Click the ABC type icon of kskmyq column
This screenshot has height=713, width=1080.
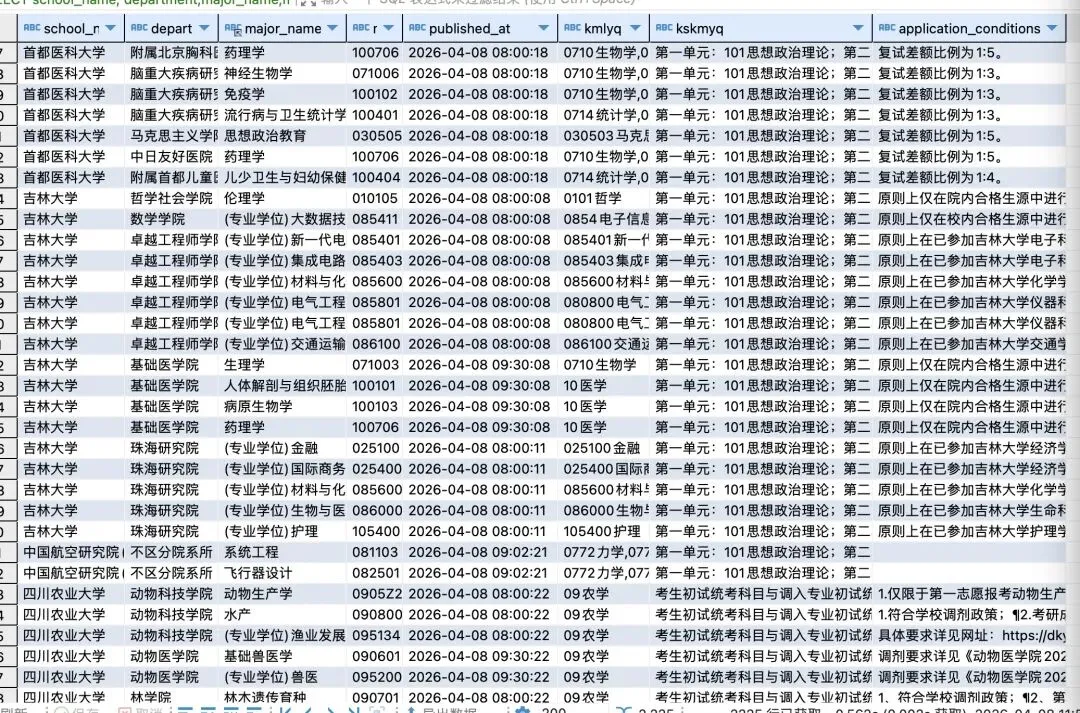pos(664,28)
